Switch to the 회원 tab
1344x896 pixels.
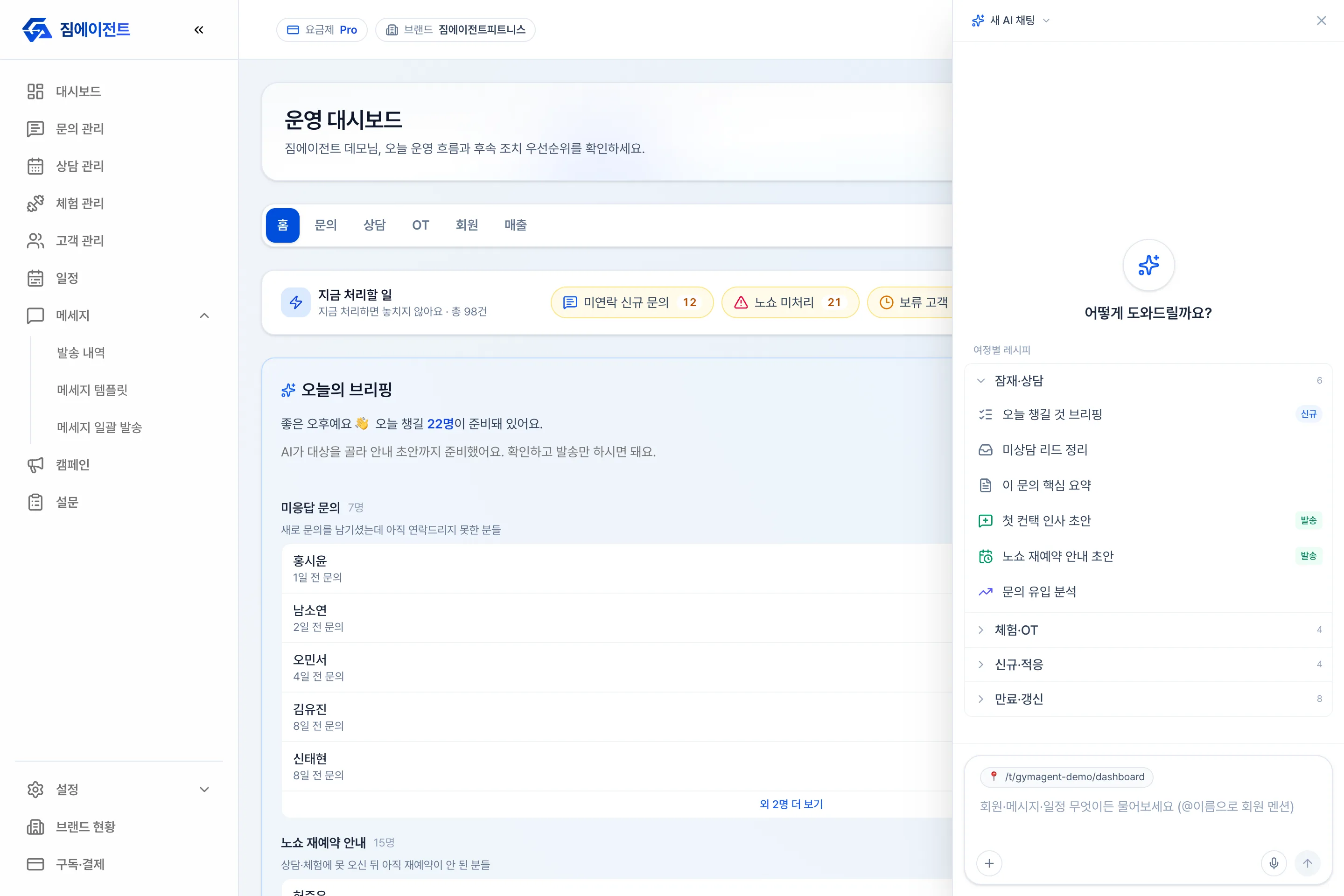pos(467,225)
